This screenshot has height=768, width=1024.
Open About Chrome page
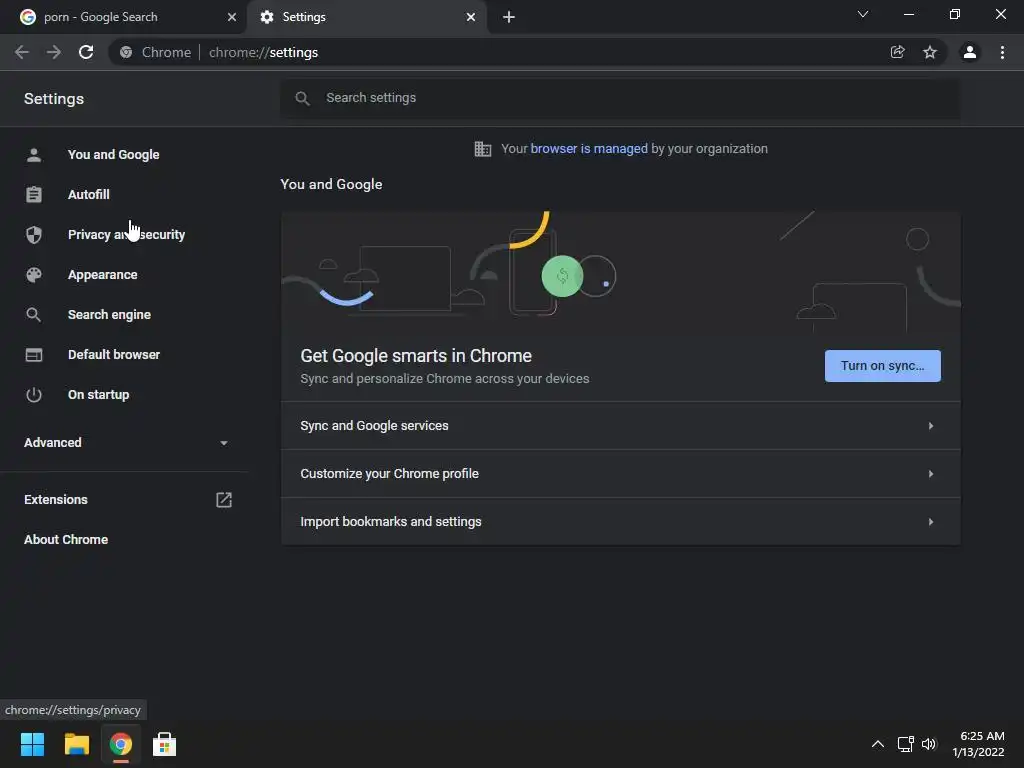pyautogui.click(x=66, y=539)
